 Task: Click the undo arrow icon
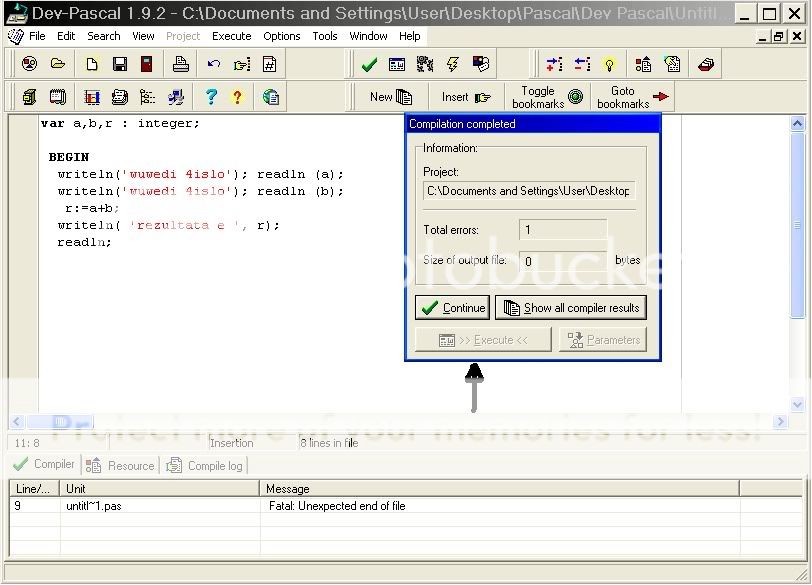[213, 64]
